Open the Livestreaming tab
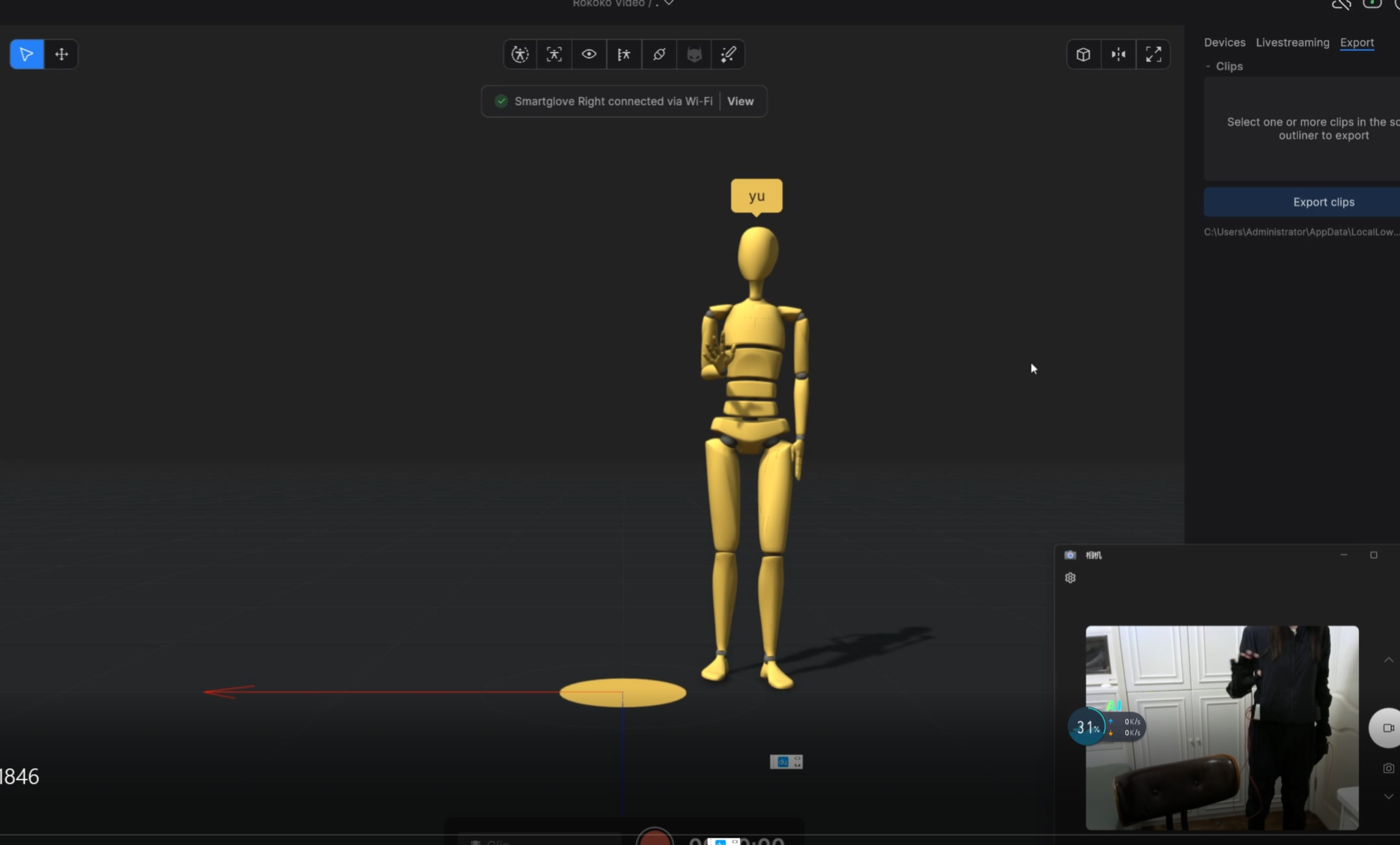The height and width of the screenshot is (845, 1400). (1293, 42)
